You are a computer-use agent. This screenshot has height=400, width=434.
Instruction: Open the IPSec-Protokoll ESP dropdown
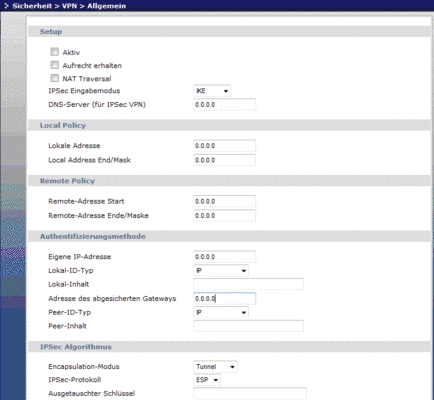coord(207,380)
